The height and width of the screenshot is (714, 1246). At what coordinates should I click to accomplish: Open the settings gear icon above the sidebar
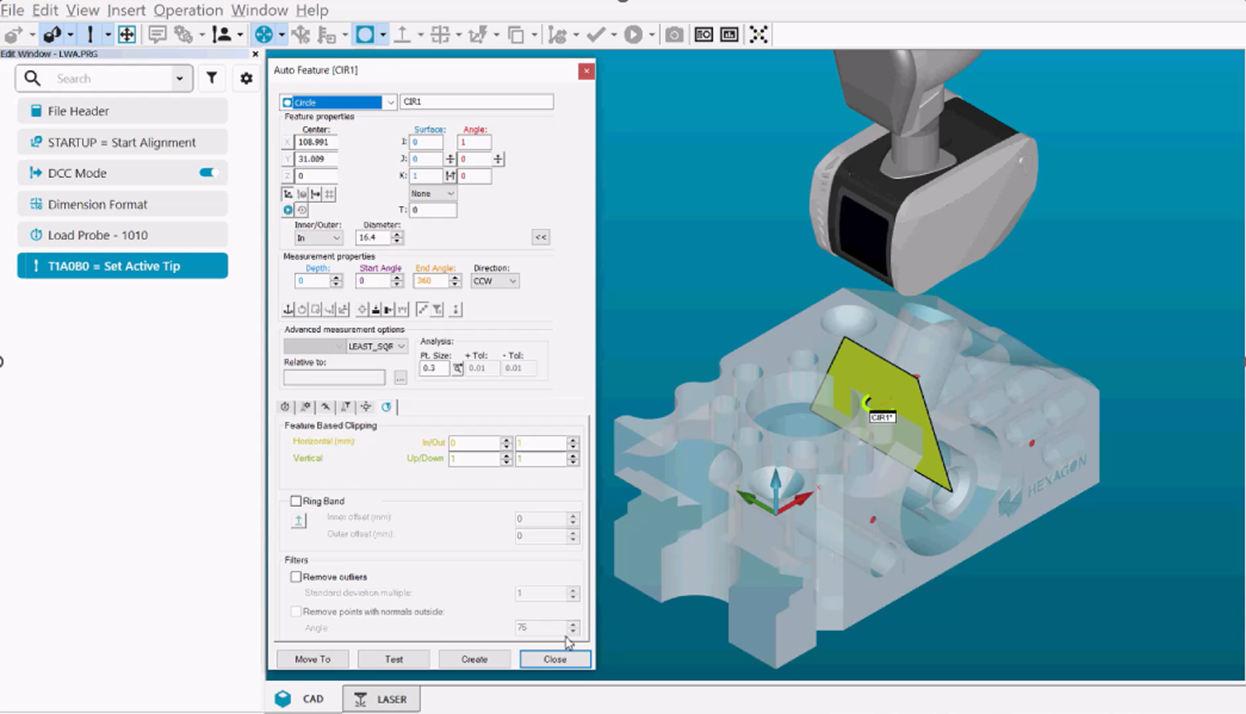tap(246, 78)
